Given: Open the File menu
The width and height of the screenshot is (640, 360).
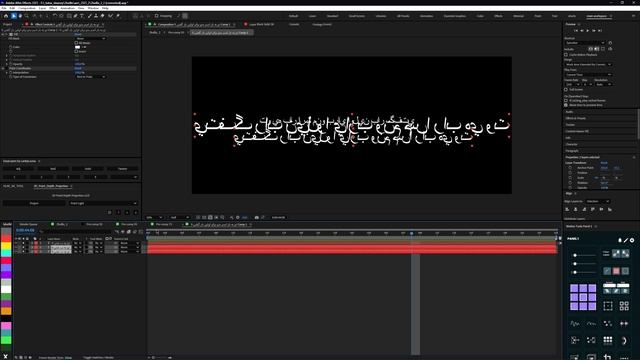Looking at the screenshot, I should [4, 8].
